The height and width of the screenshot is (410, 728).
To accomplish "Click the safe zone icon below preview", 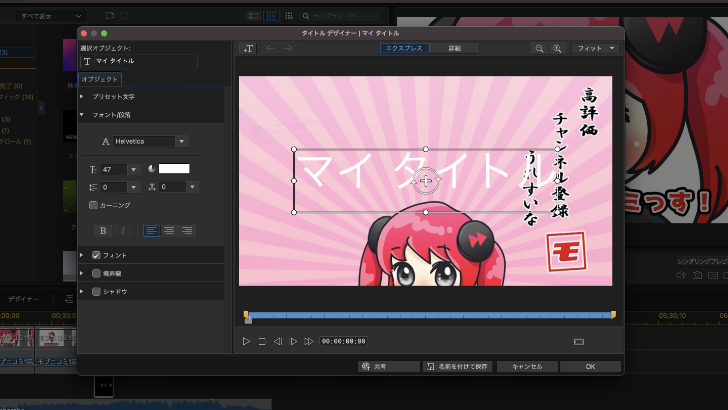I will 578,342.
